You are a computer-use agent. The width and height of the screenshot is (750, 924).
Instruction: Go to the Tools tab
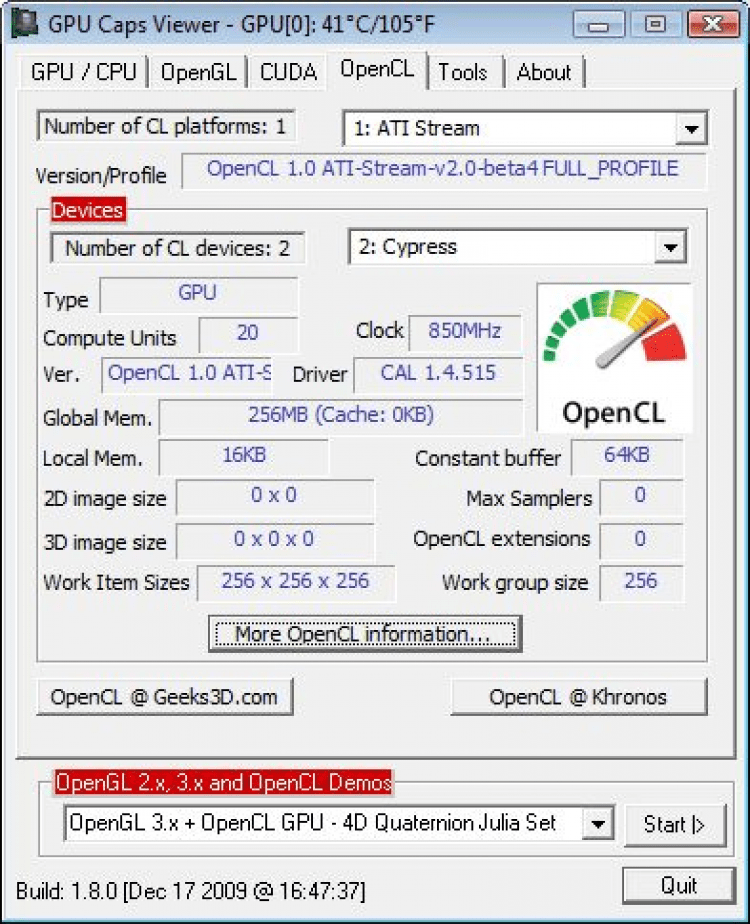tap(462, 72)
